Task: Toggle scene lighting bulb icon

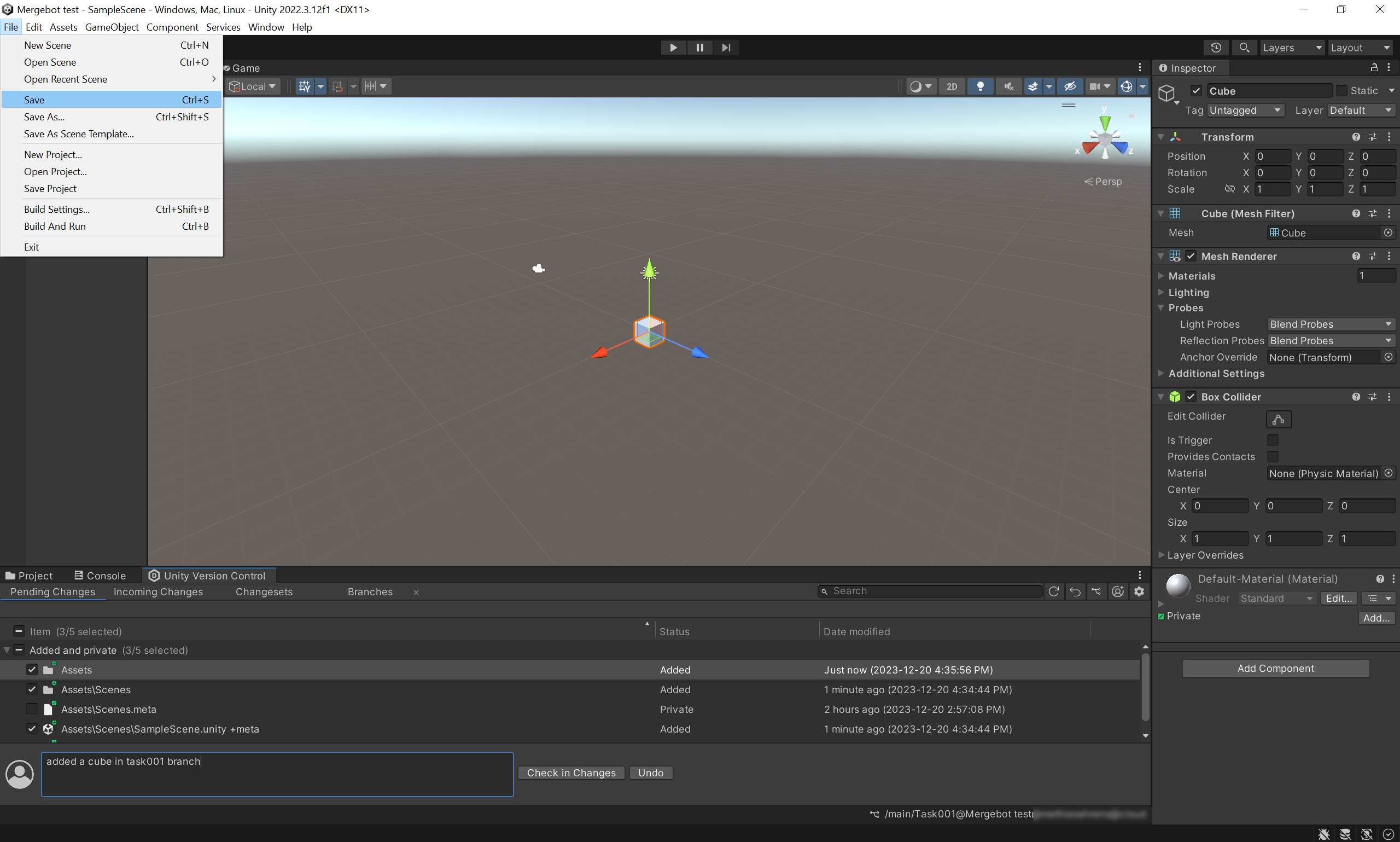Action: pos(980,86)
